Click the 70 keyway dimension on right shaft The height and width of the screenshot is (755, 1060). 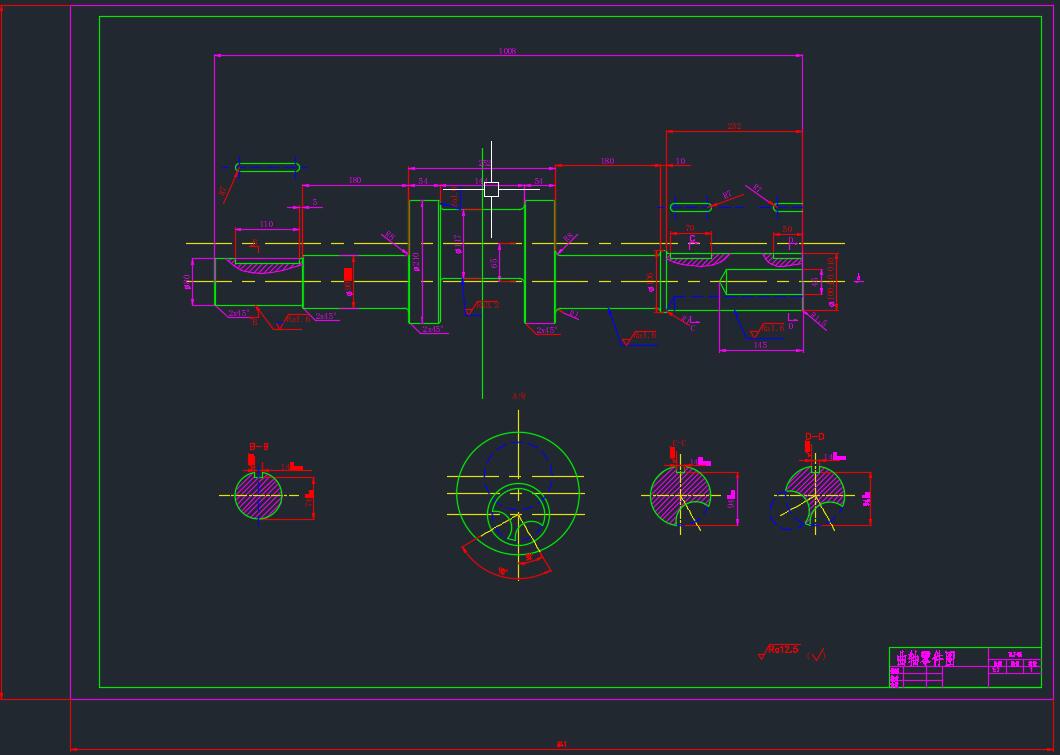pos(689,229)
